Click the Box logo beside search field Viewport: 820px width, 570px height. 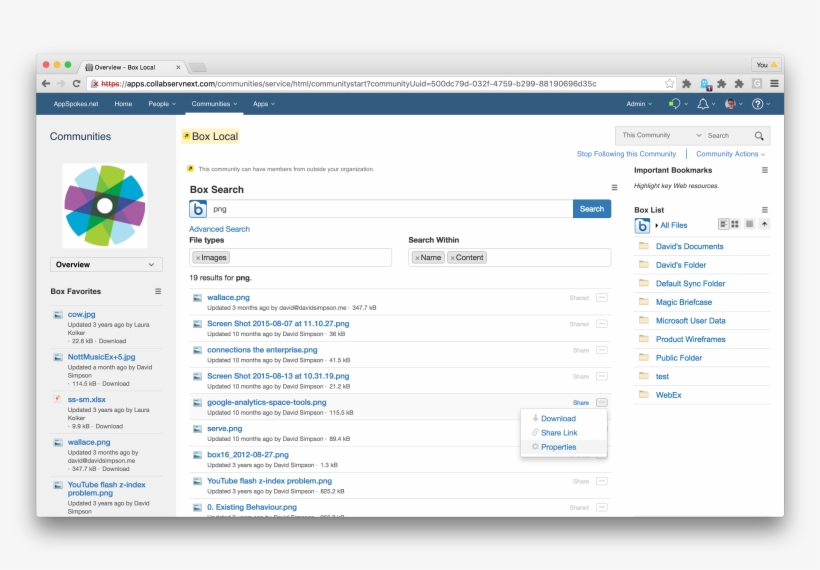[x=198, y=209]
